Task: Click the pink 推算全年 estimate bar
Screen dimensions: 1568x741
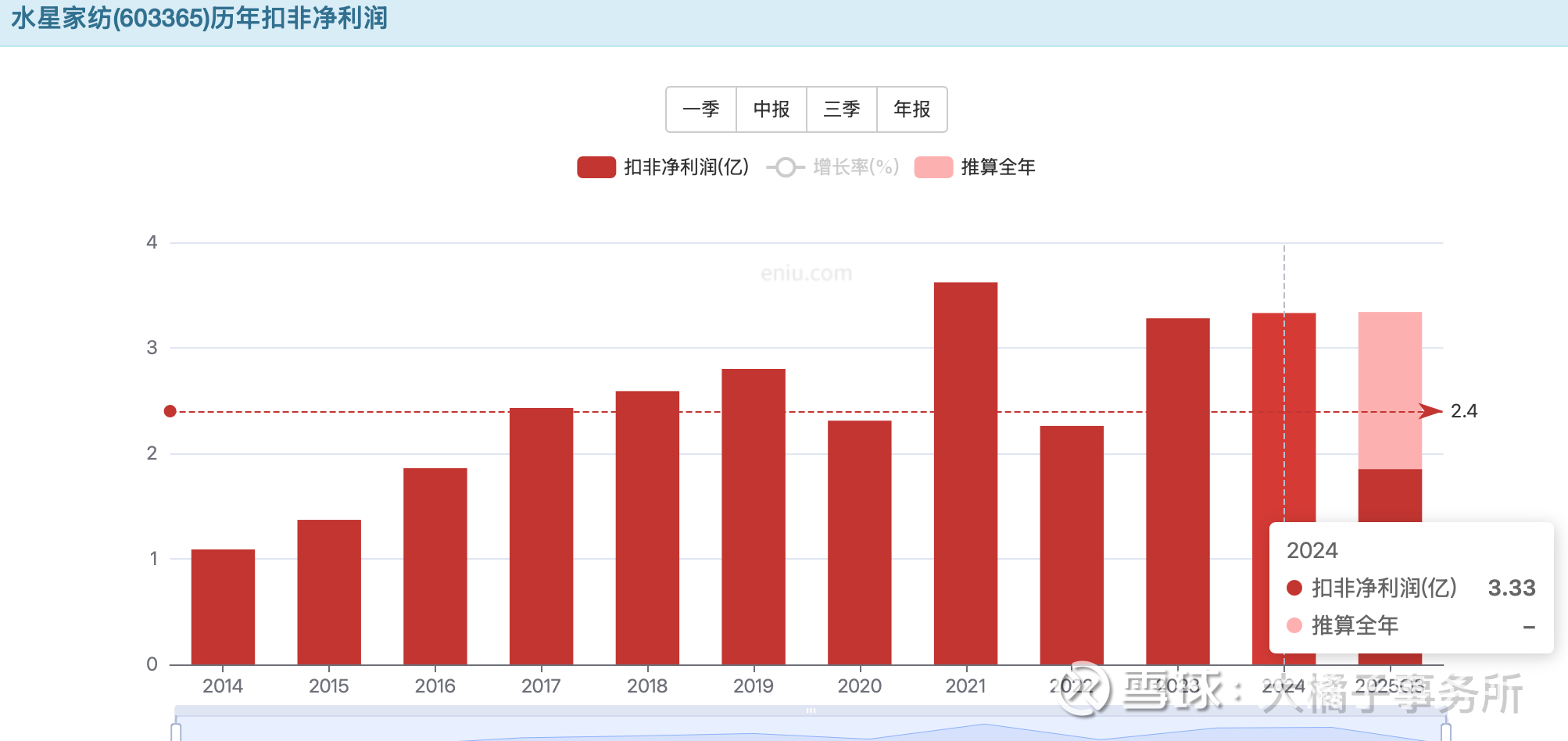Action: [1390, 390]
